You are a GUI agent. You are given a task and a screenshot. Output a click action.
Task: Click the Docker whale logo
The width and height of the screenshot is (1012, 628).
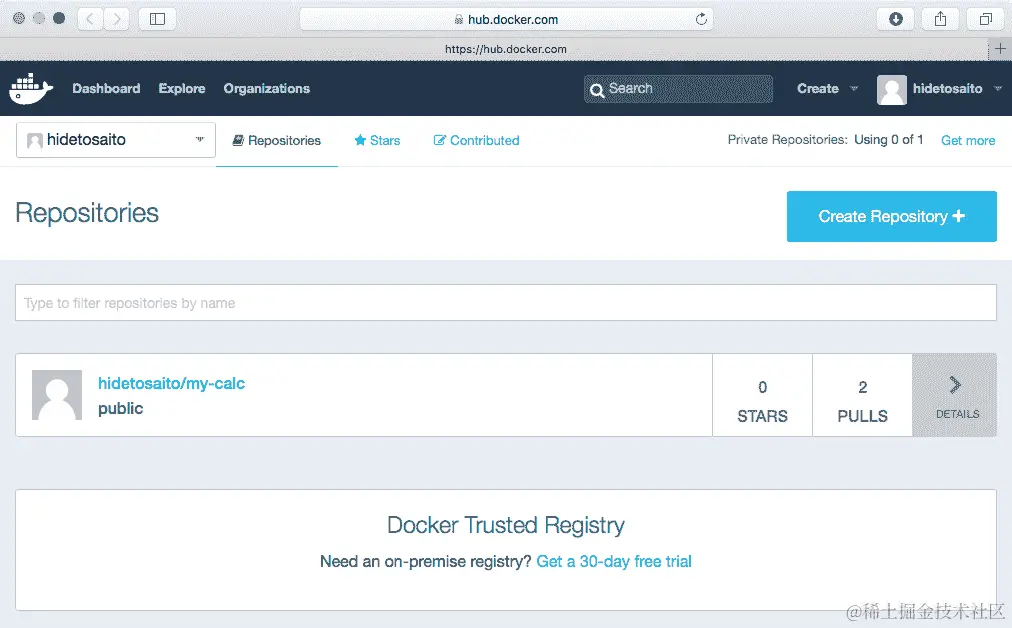[30, 89]
